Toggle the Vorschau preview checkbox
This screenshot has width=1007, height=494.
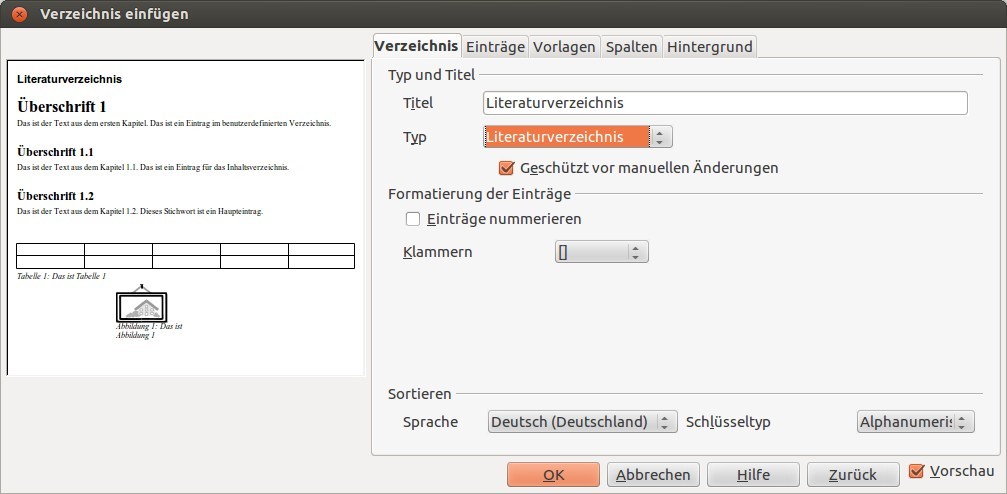pos(917,471)
